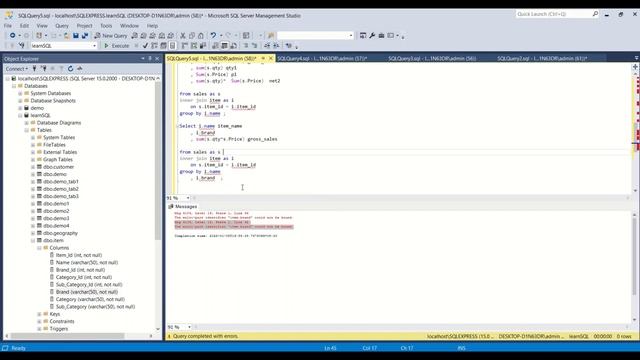The height and width of the screenshot is (360, 640).
Task: Open the Query Options icon
Action: tap(163, 46)
